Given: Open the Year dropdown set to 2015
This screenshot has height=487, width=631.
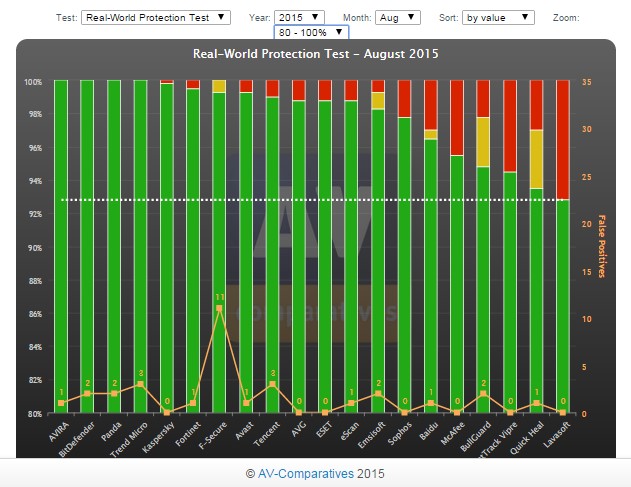Looking at the screenshot, I should click(x=299, y=18).
